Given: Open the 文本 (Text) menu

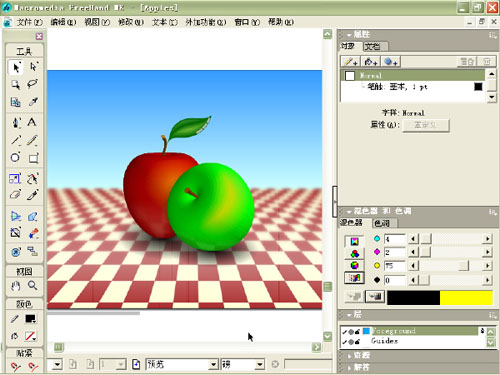Looking at the screenshot, I should 165,22.
